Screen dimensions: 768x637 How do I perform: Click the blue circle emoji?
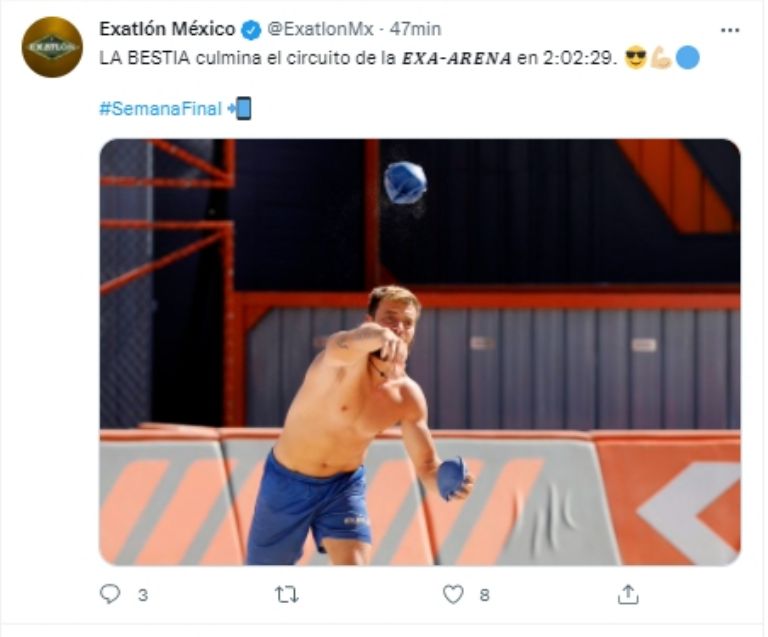coord(687,58)
